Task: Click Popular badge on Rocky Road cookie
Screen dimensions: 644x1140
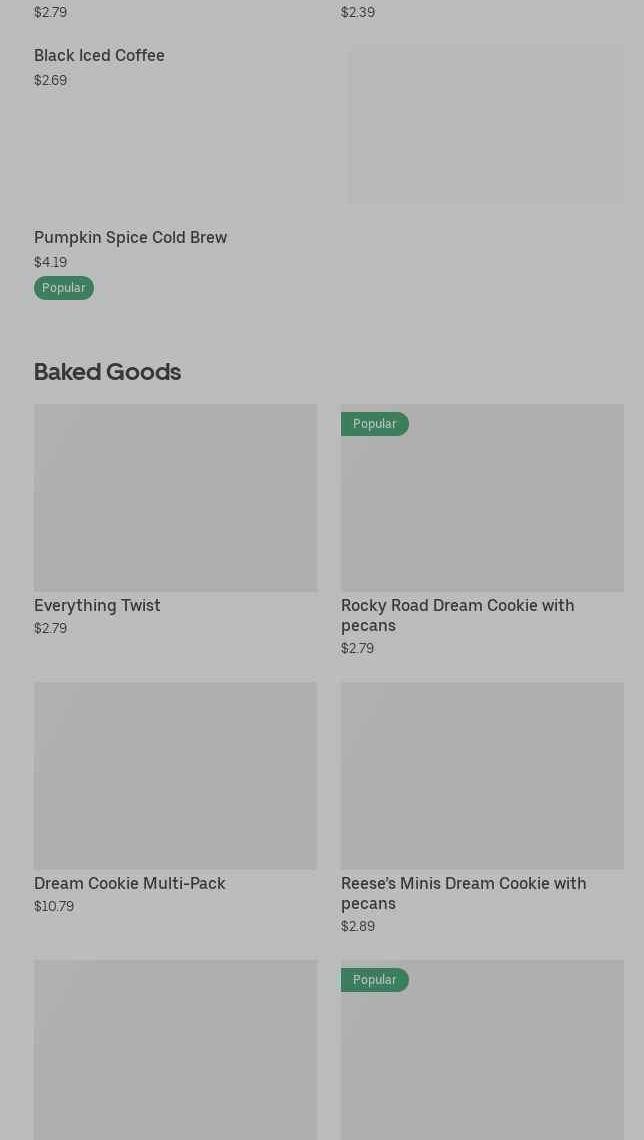Action: click(374, 424)
